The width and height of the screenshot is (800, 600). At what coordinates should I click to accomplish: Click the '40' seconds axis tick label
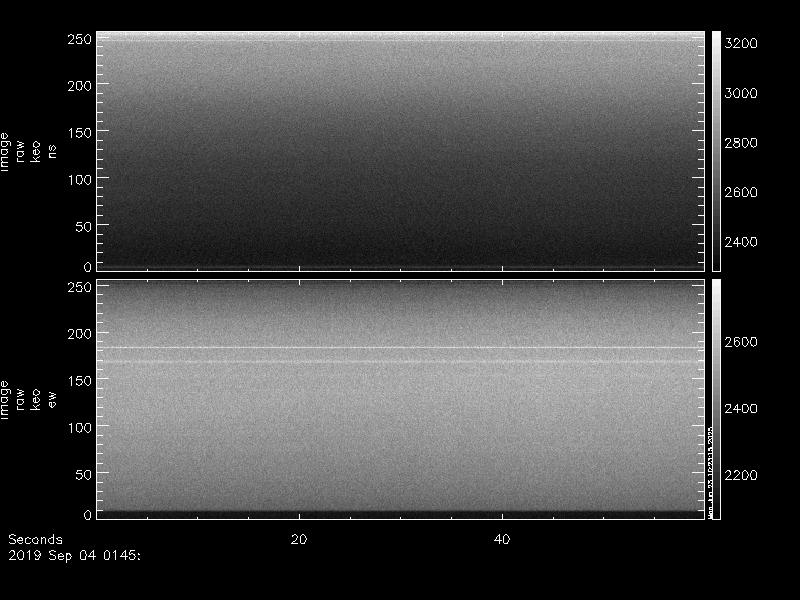tap(502, 539)
